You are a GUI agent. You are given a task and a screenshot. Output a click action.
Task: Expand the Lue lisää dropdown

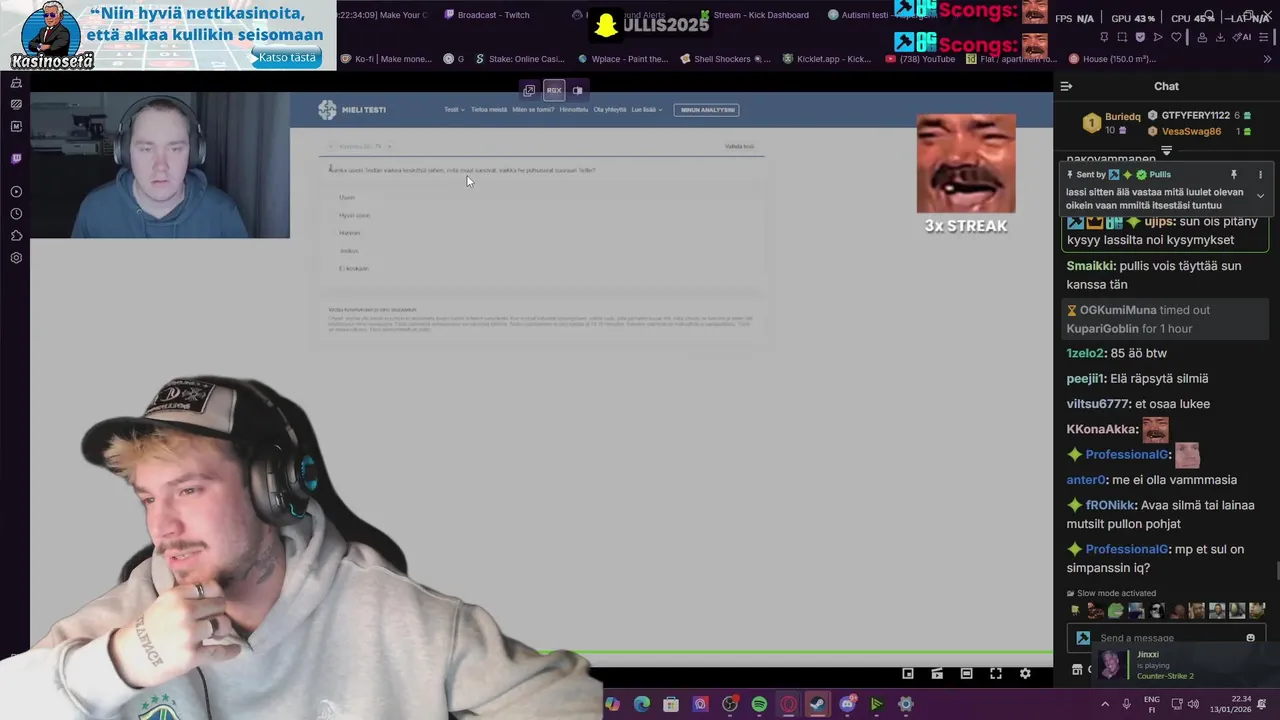coord(647,110)
